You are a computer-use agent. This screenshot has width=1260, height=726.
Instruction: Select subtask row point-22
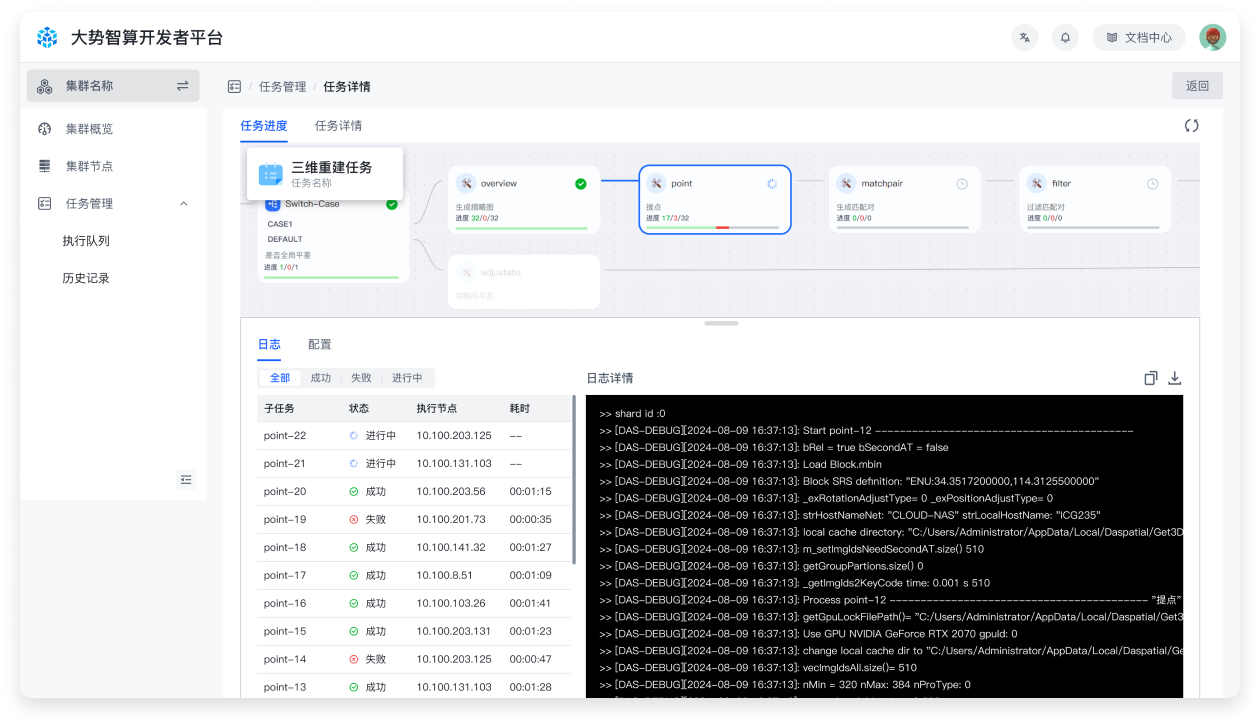[x=414, y=436]
